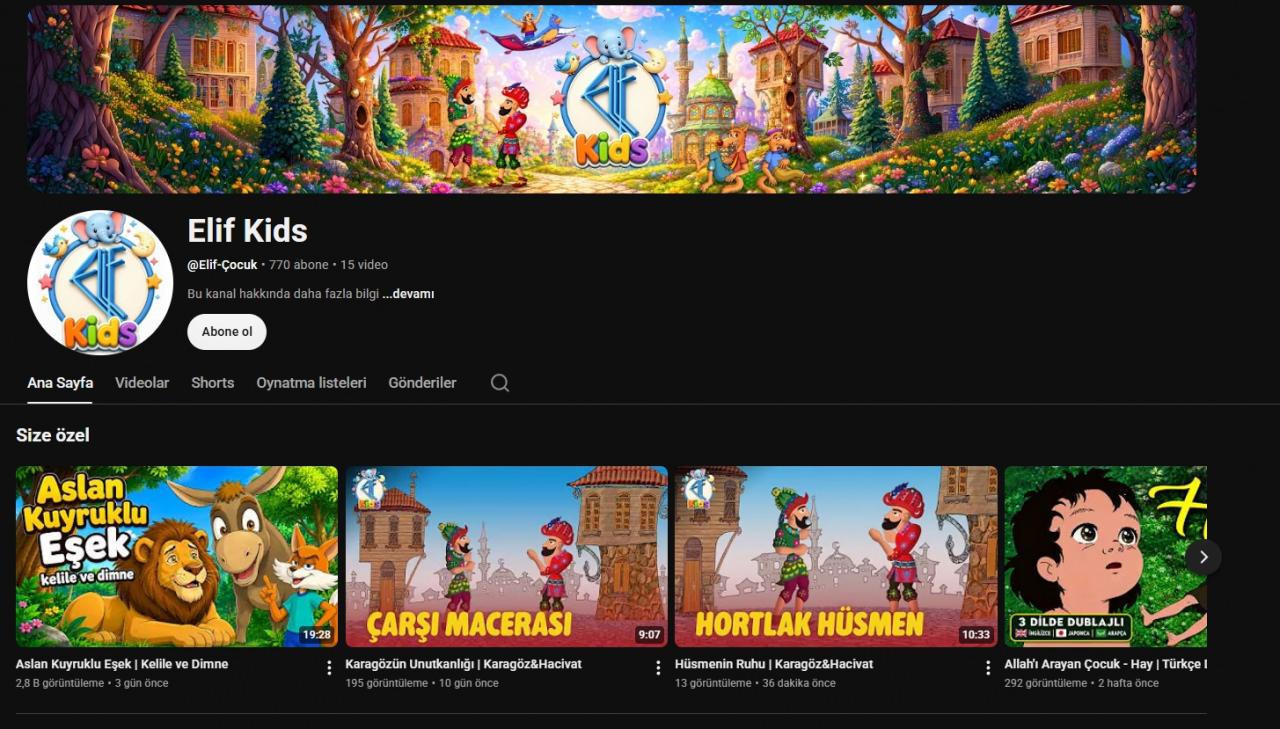Click the @Elif-Çocuk channel handle
Viewport: 1280px width, 729px height.
tap(222, 265)
